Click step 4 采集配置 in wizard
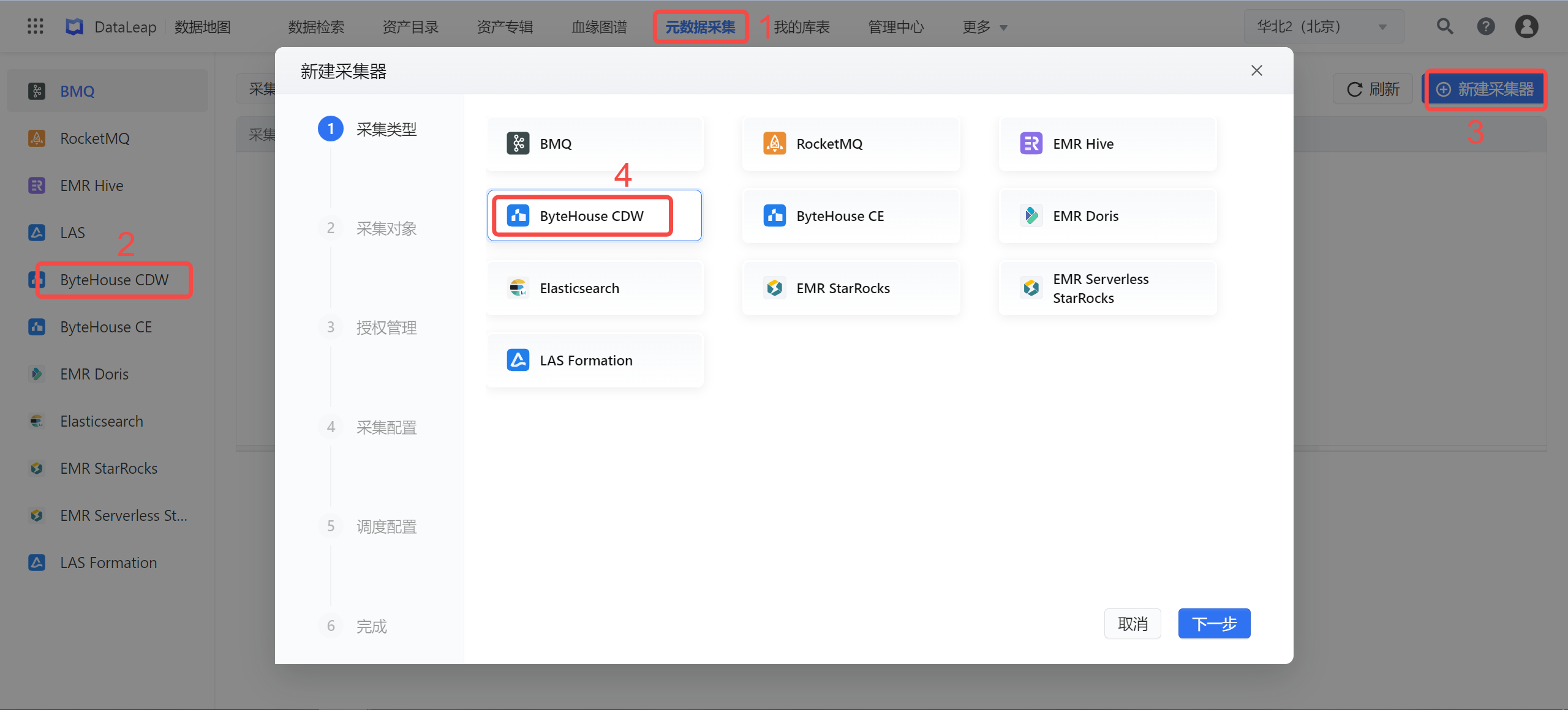Viewport: 1568px width, 710px height. click(x=368, y=427)
